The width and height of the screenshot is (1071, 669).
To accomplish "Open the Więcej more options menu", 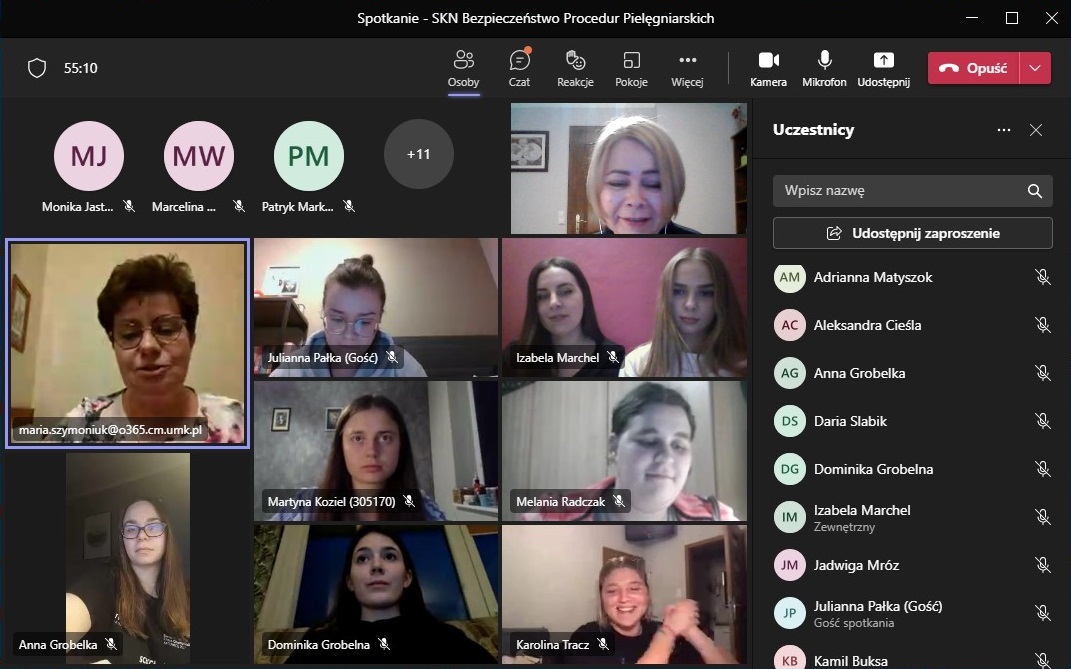I will 687,68.
